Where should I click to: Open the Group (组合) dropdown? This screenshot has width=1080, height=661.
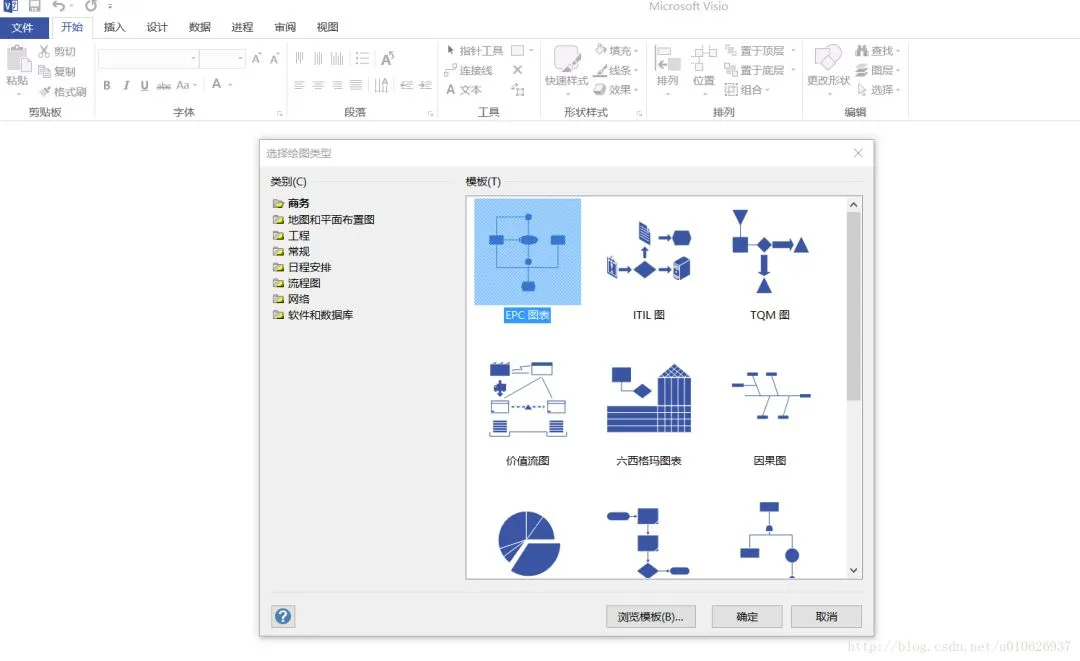(x=747, y=90)
